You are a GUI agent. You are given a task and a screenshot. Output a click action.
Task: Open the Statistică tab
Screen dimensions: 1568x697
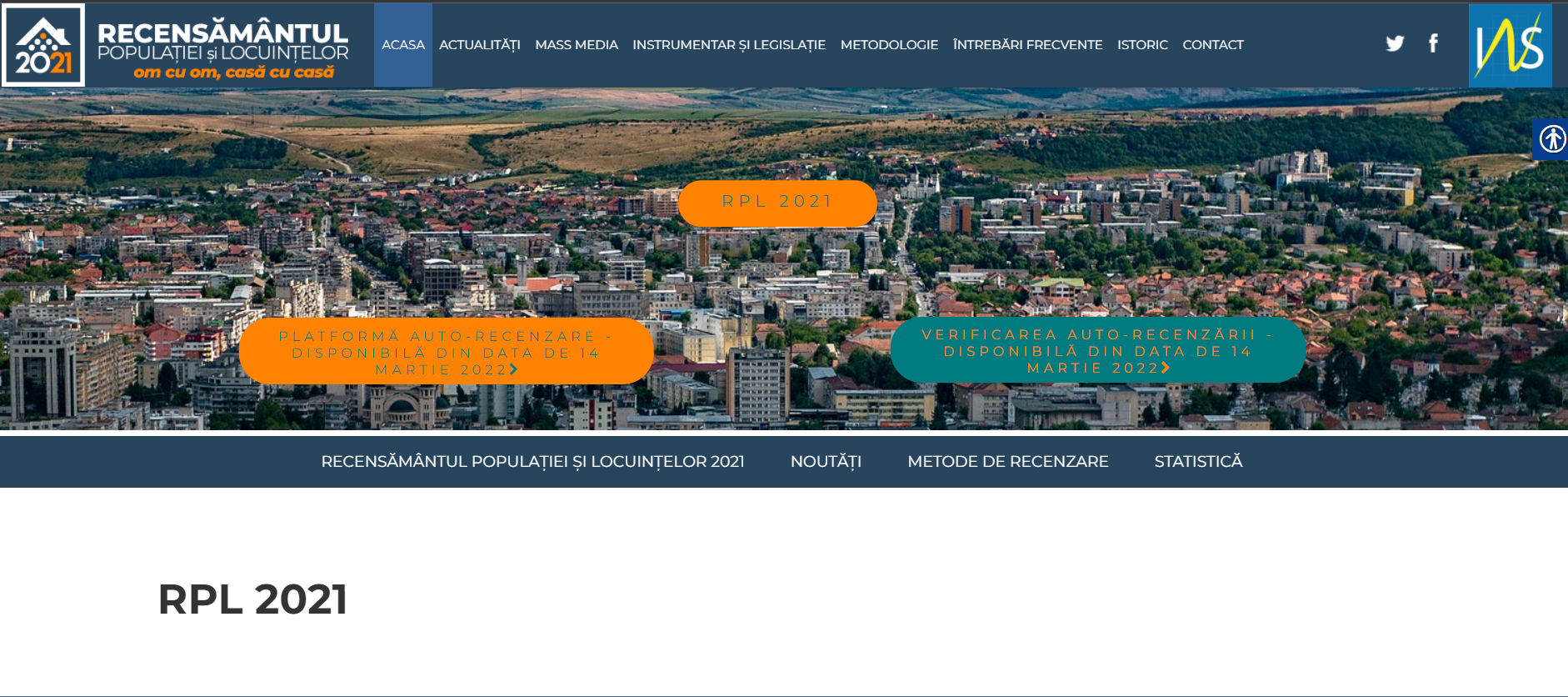coord(1198,462)
